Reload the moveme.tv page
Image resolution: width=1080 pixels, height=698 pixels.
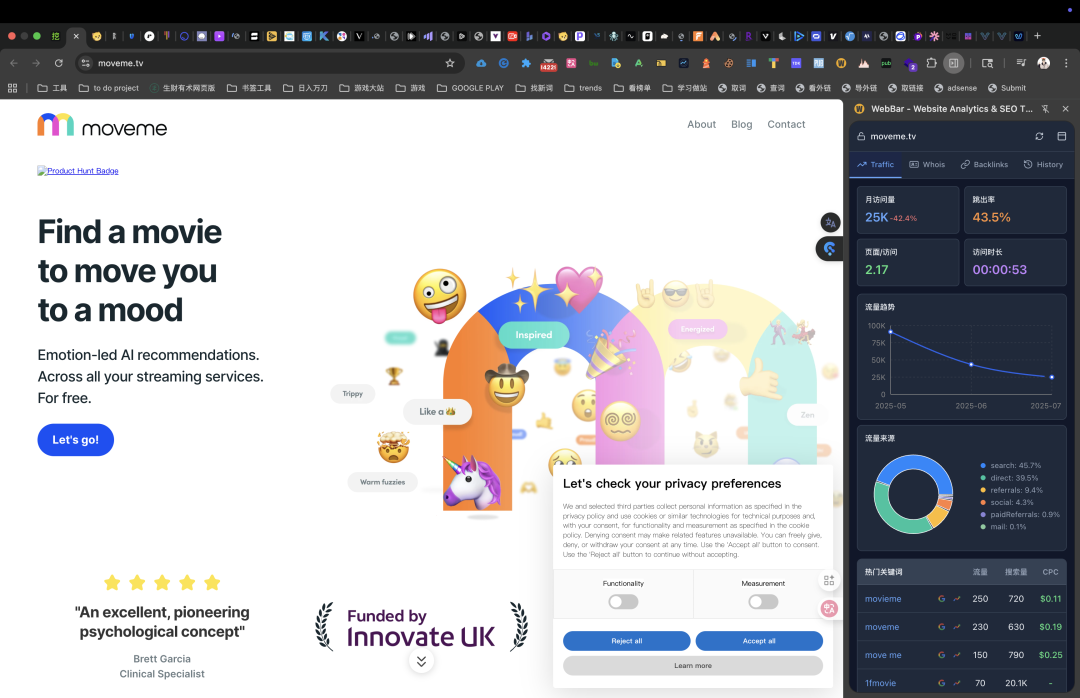[x=59, y=63]
